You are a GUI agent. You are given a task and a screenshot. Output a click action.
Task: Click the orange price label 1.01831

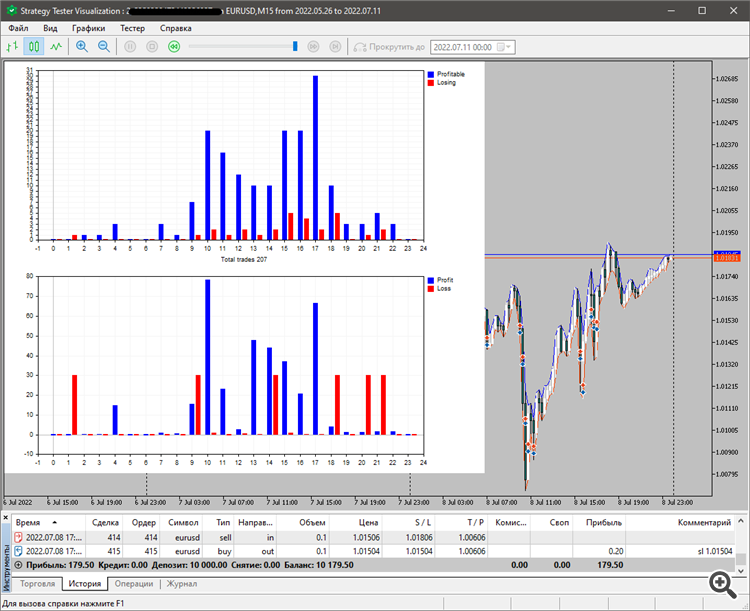pyautogui.click(x=726, y=258)
